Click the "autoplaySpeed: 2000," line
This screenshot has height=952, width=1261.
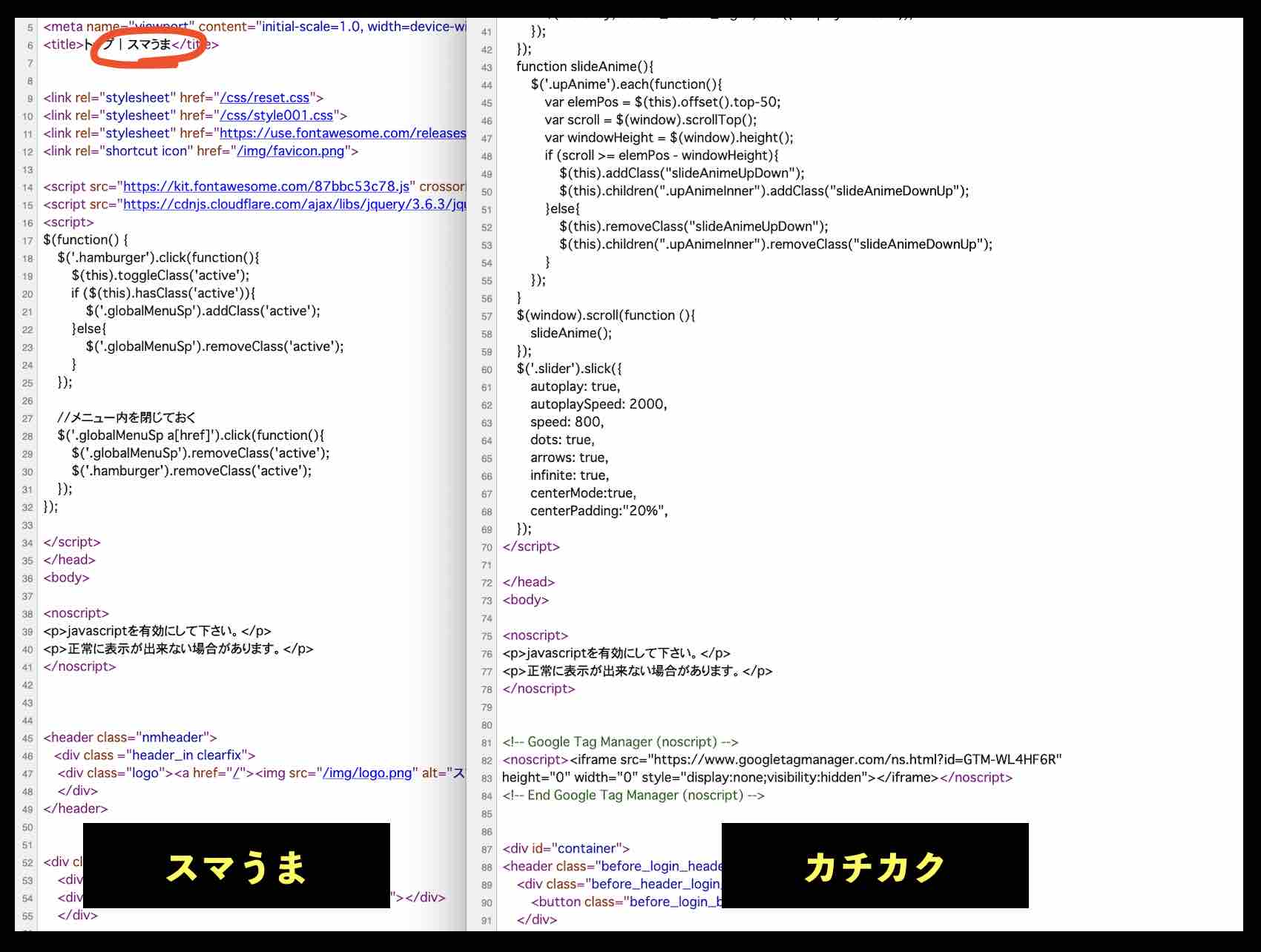[x=599, y=405]
